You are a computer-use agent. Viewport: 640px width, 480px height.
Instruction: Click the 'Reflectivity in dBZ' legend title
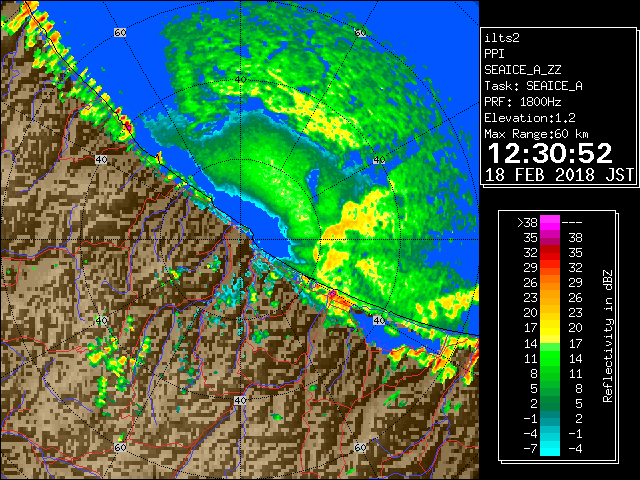pos(607,336)
